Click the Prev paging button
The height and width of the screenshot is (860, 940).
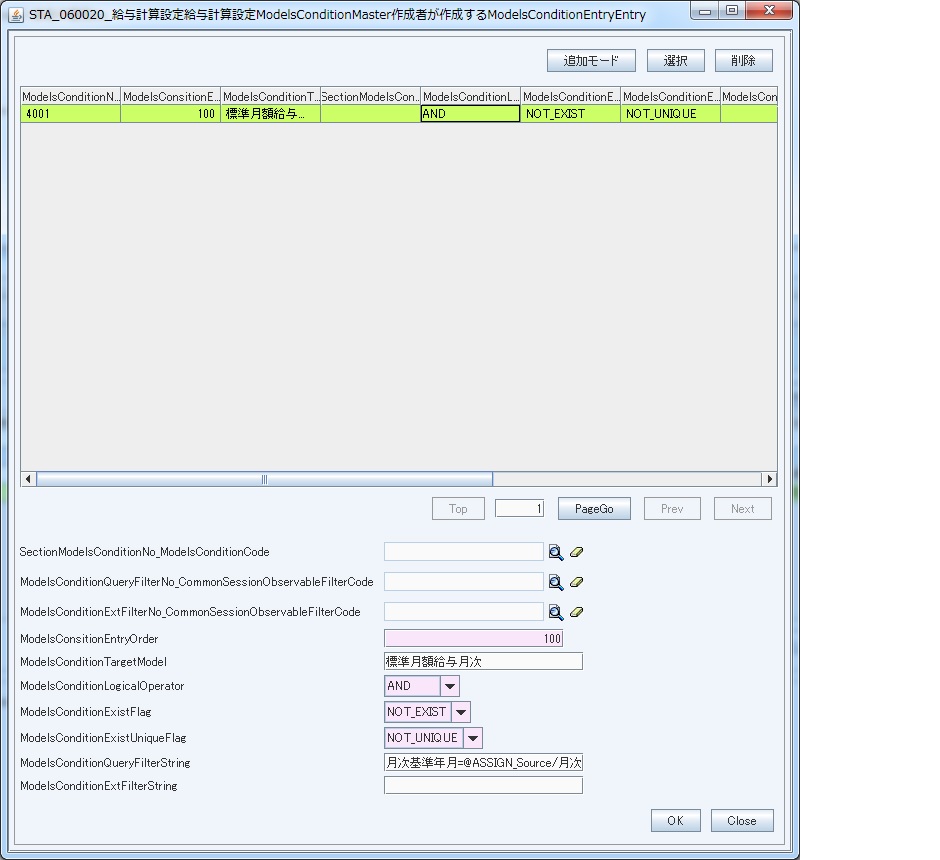[x=672, y=509]
